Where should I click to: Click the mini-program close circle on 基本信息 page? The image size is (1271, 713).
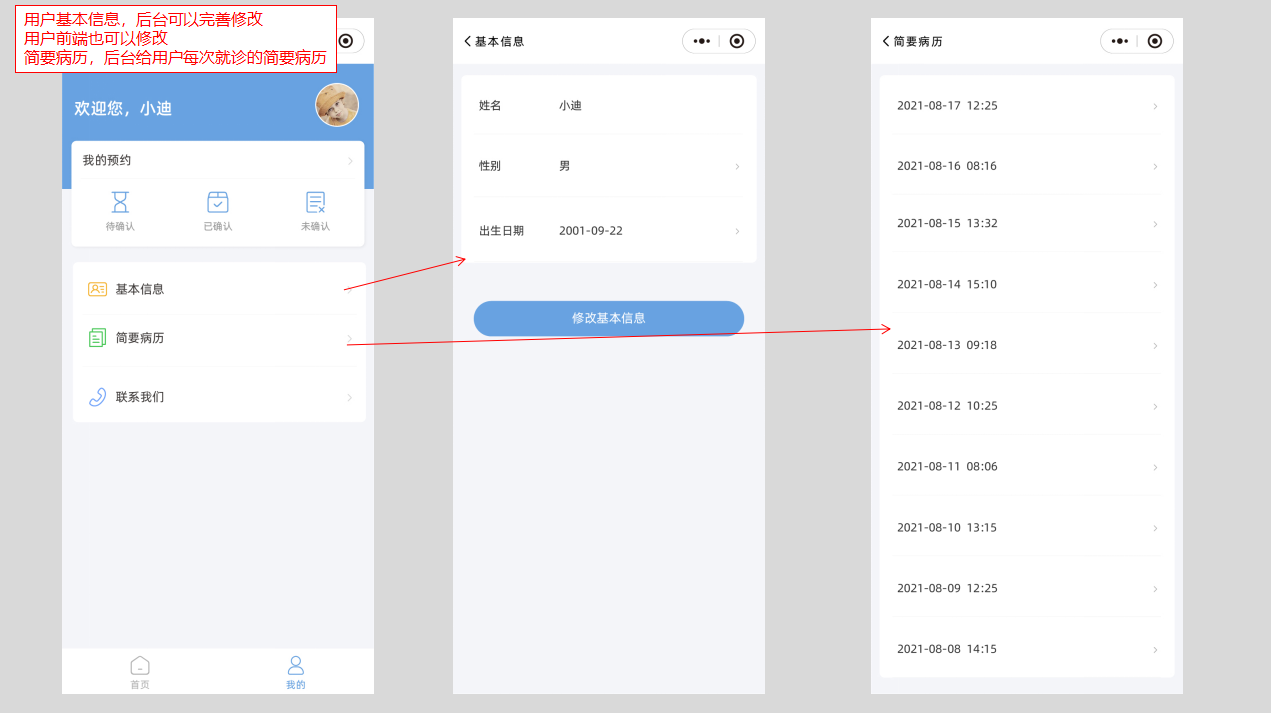[x=737, y=41]
